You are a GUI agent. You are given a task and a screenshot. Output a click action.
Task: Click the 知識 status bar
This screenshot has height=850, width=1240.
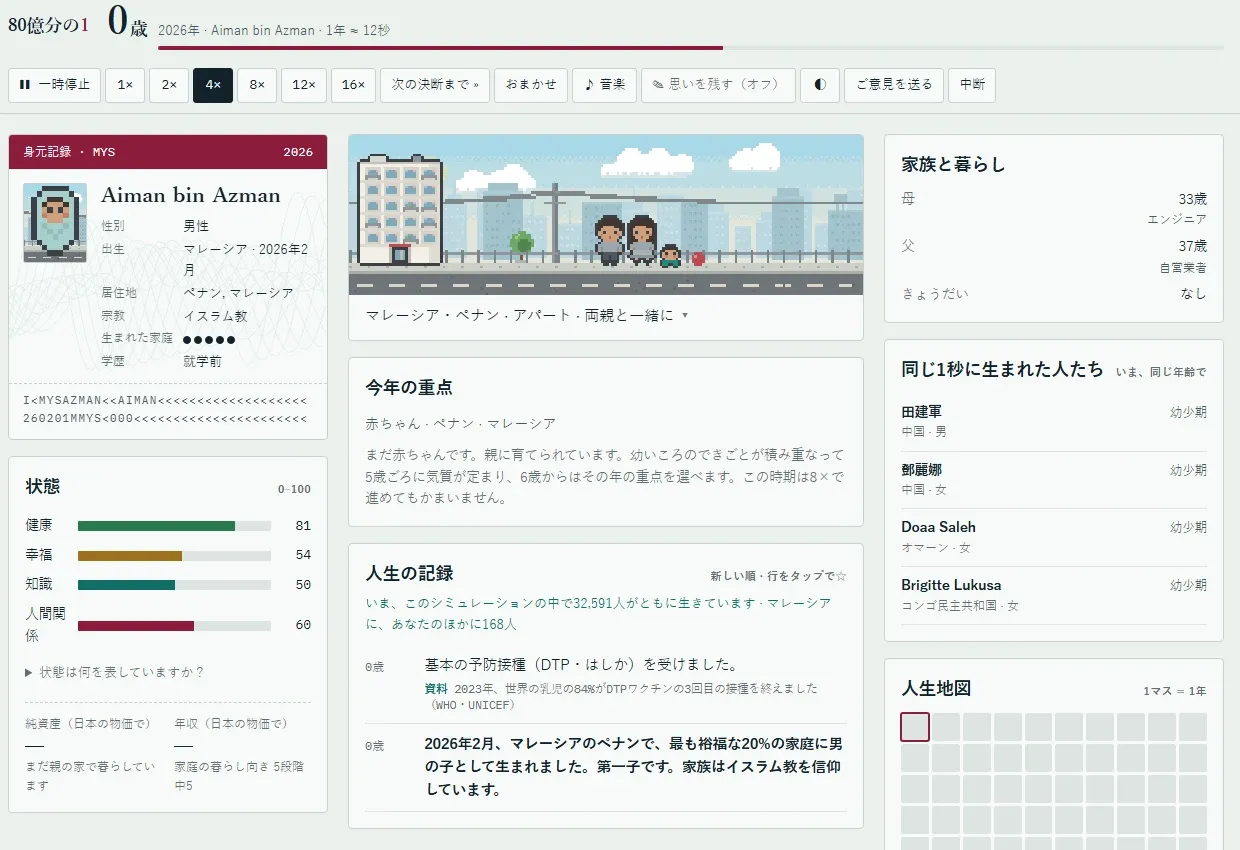tap(174, 585)
